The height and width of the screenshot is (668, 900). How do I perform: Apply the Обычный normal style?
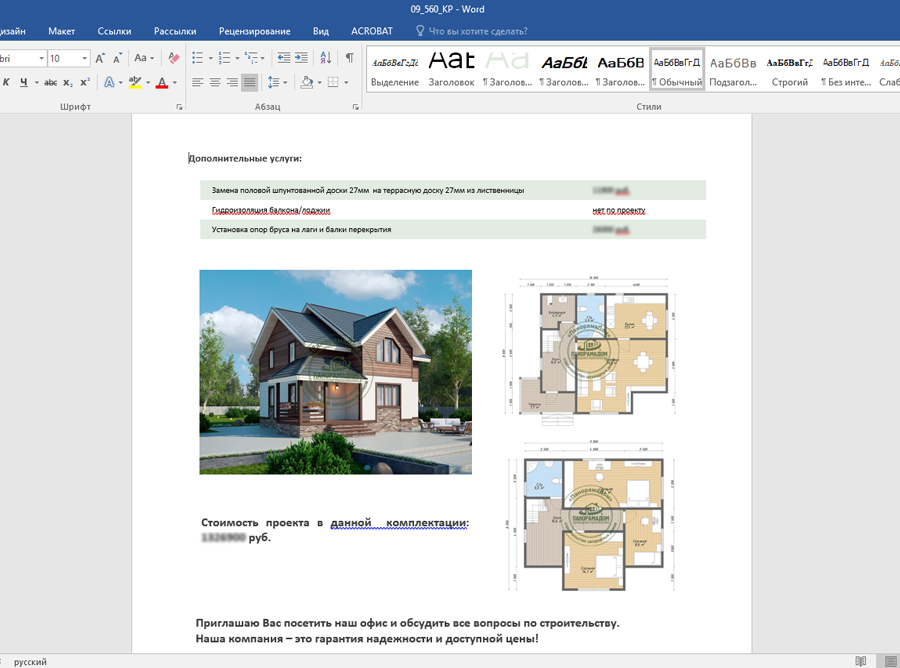[677, 69]
